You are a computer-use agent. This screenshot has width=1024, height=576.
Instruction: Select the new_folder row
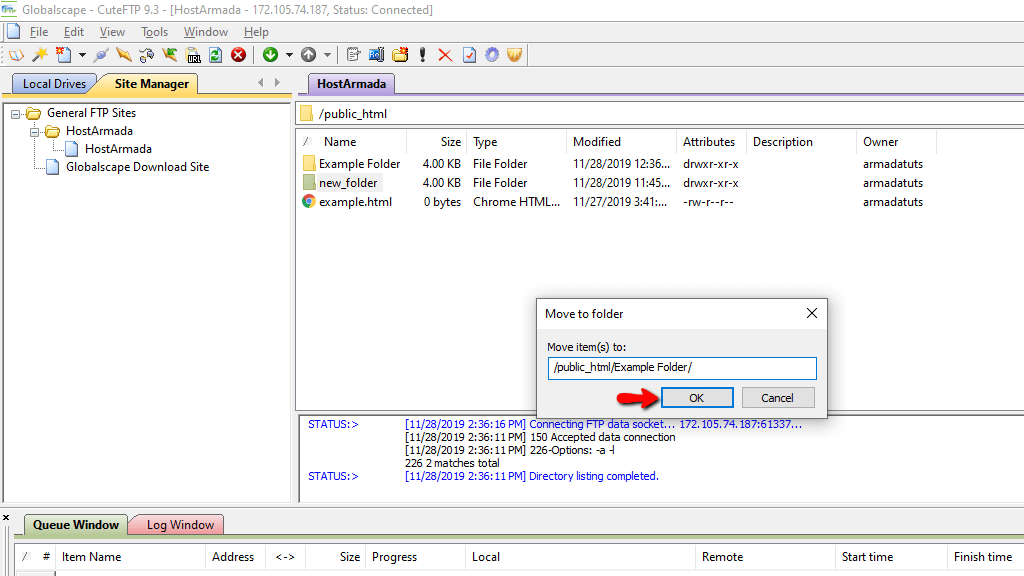pyautogui.click(x=348, y=183)
